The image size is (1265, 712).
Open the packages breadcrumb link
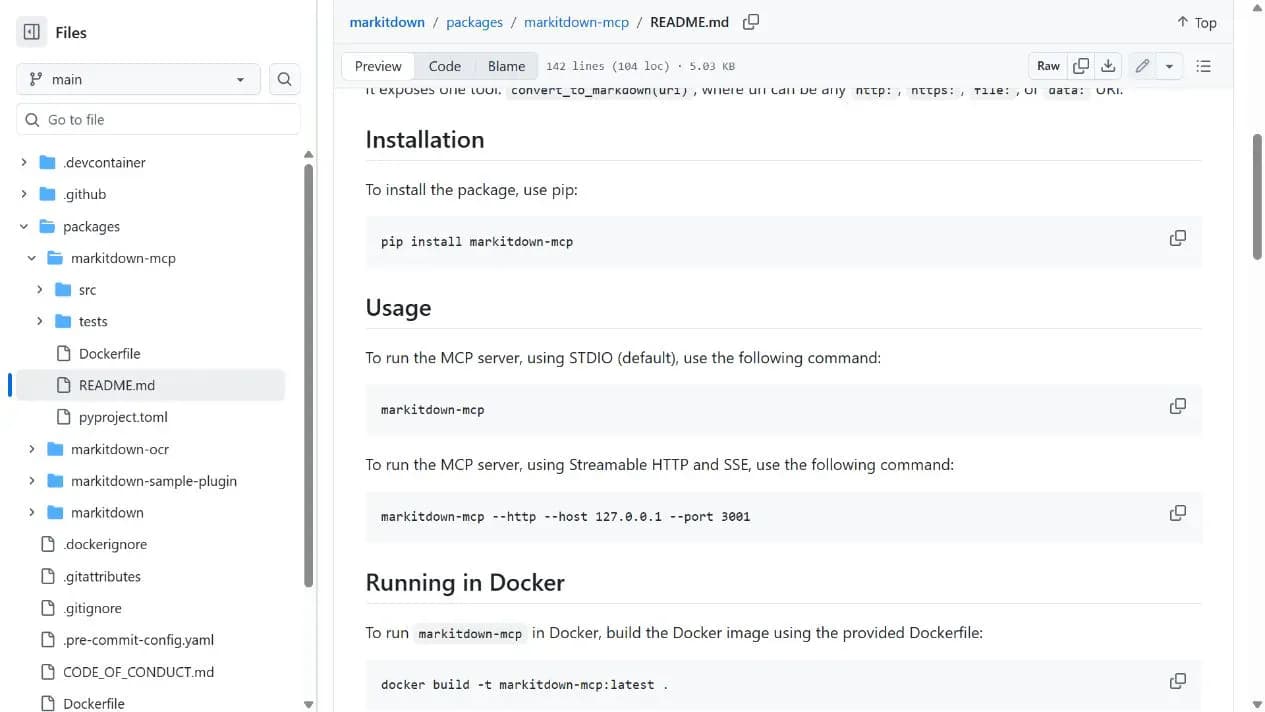(x=474, y=22)
